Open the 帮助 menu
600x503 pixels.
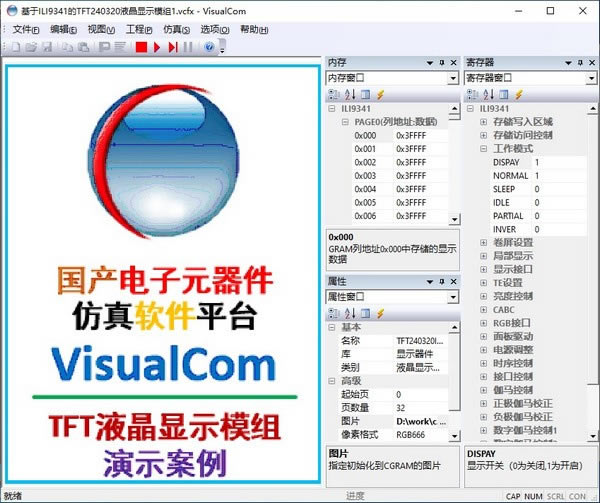tap(254, 29)
